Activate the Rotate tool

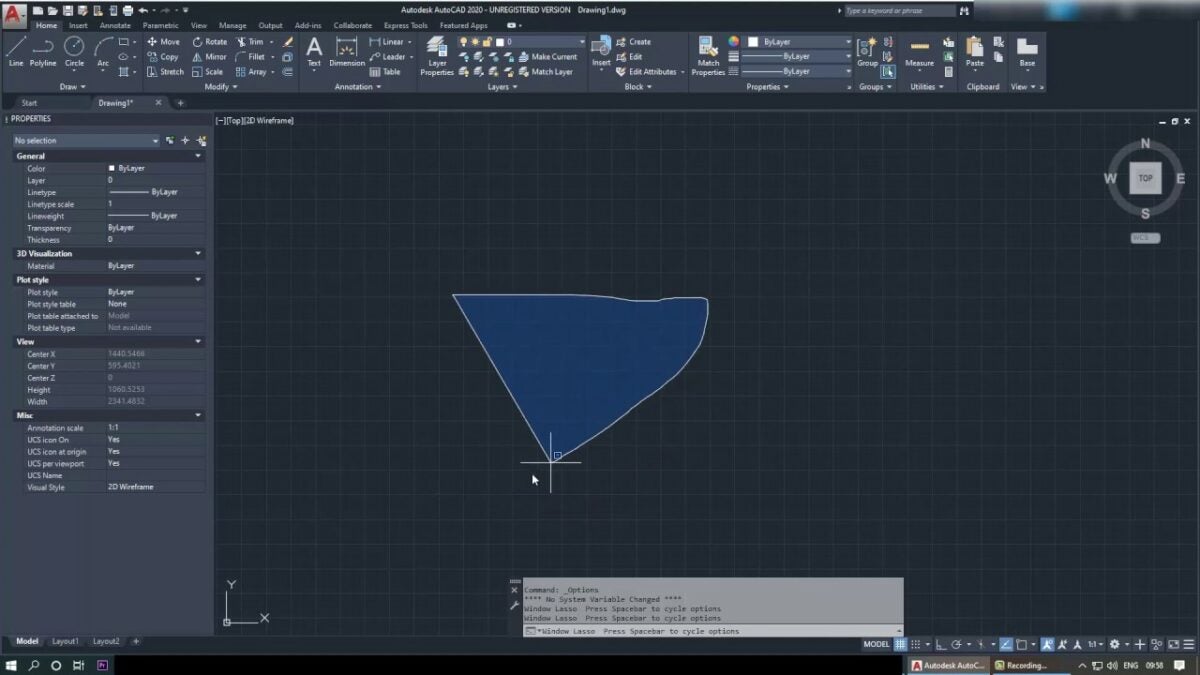pos(212,41)
